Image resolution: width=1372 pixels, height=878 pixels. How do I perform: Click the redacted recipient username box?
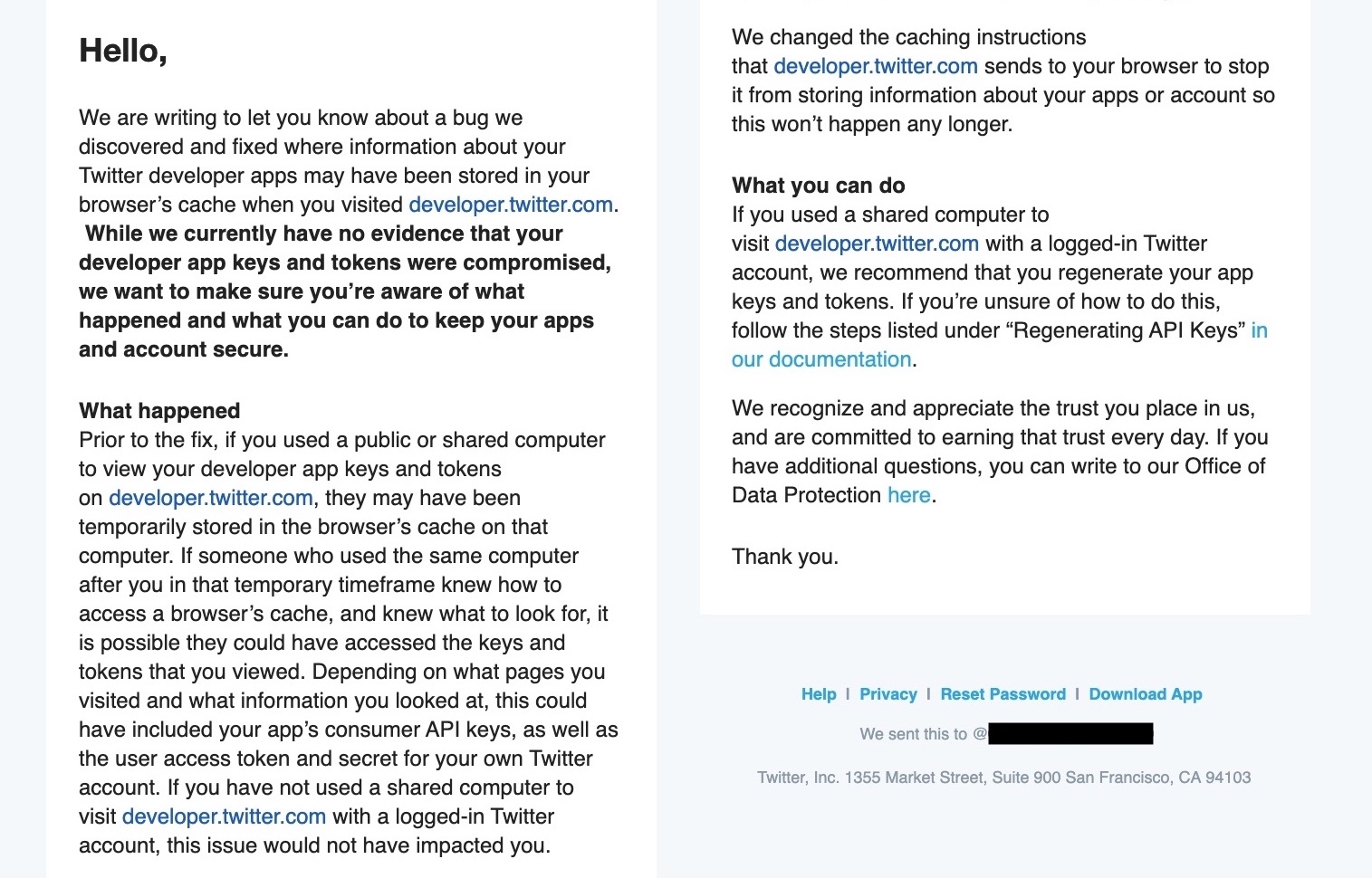pyautogui.click(x=1070, y=733)
